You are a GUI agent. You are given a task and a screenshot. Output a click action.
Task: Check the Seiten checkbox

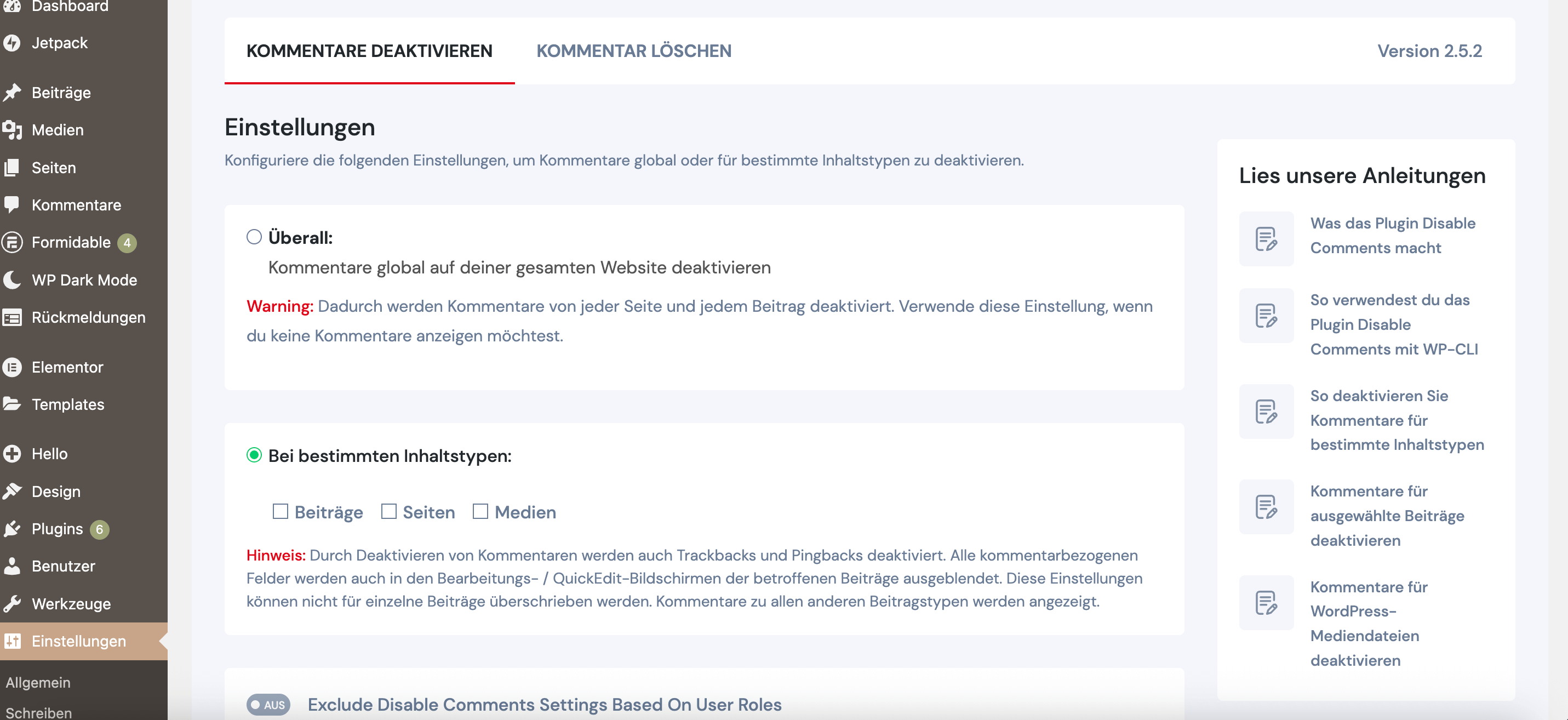388,511
